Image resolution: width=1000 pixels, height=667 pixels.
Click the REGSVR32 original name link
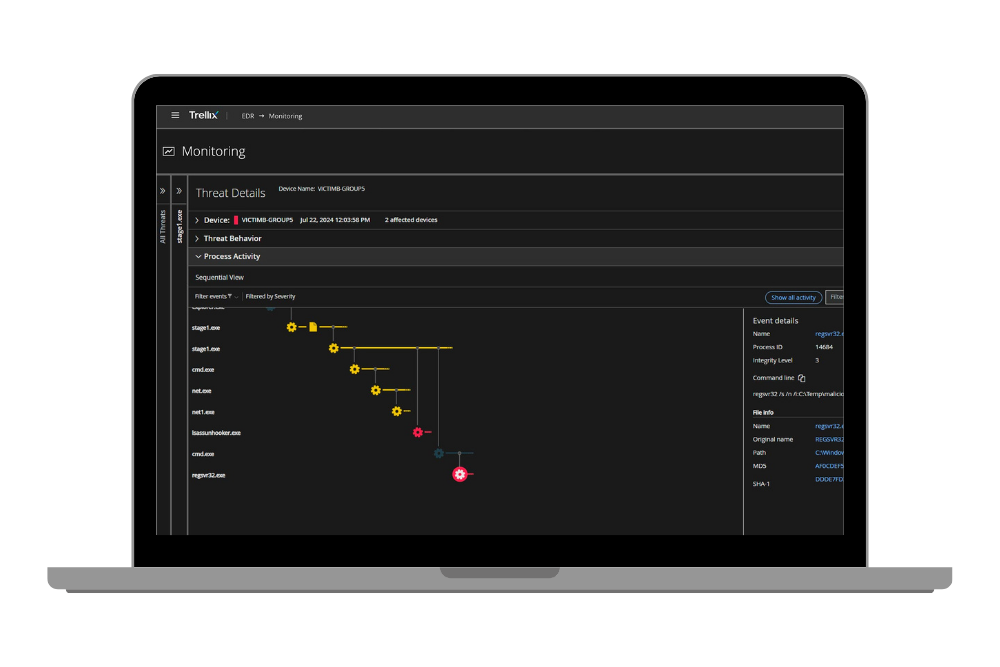click(829, 439)
